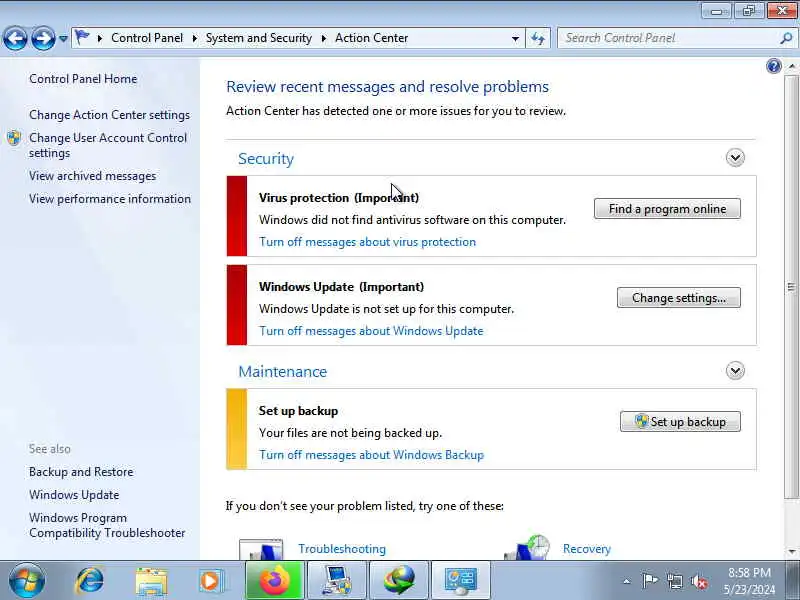Select the System and Security breadcrumb
800x600 pixels.
click(x=259, y=38)
